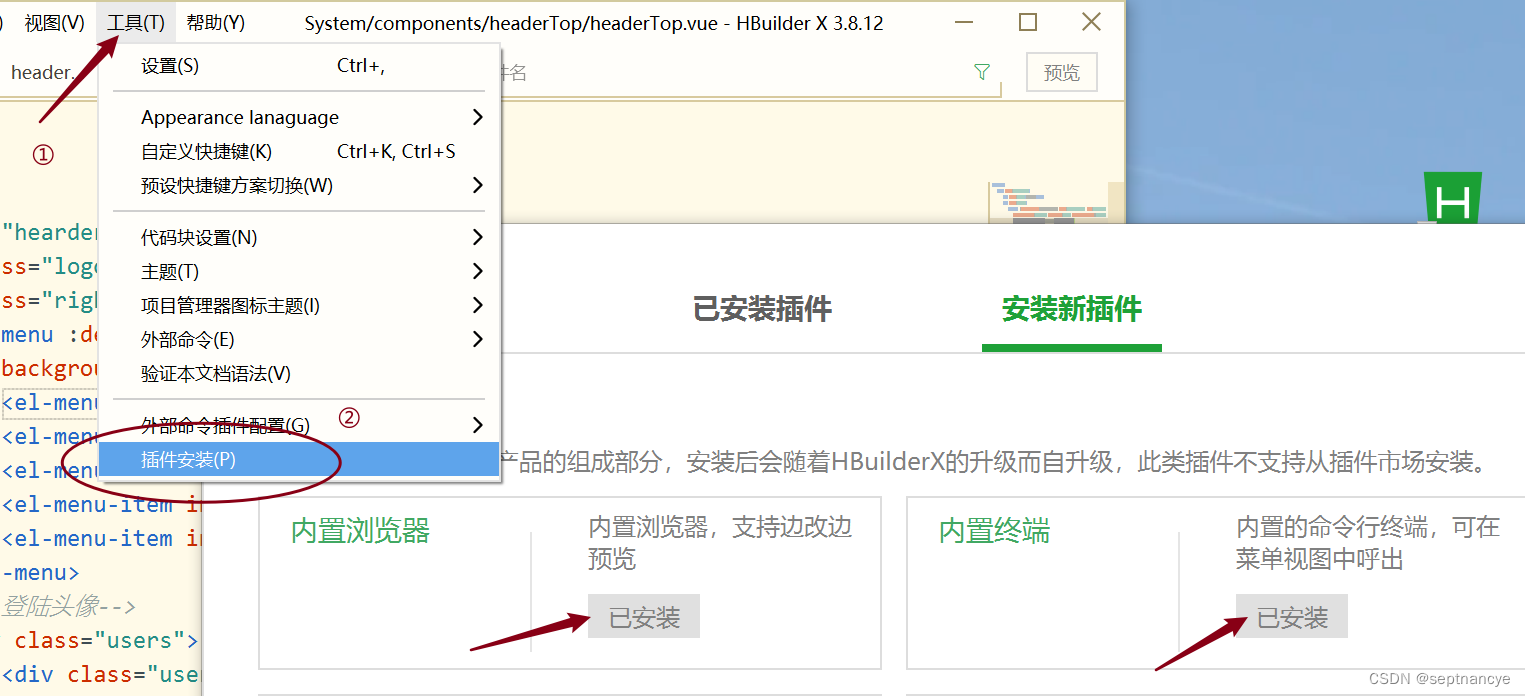Click the ss="logo code line
This screenshot has height=696, width=1525.
point(50,266)
